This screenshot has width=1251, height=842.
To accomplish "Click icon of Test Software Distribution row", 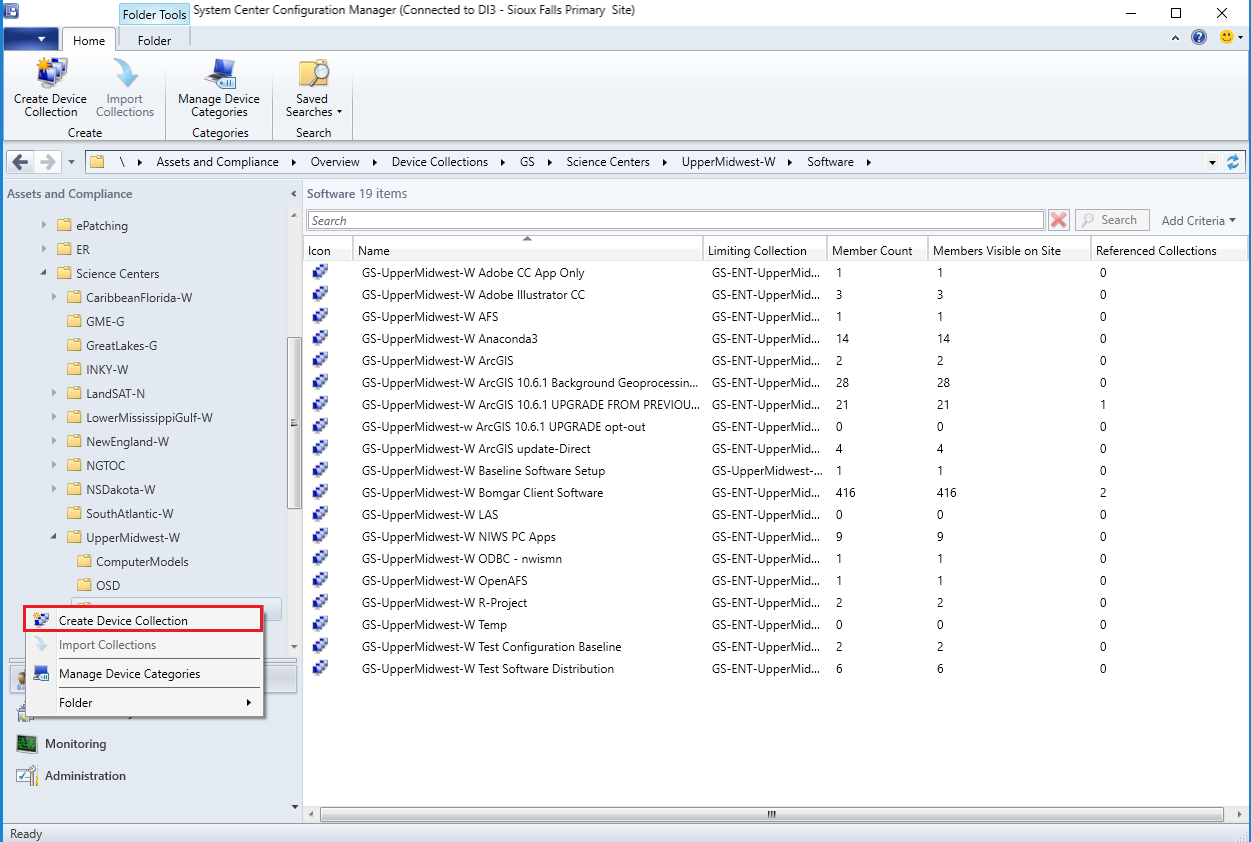I will pyautogui.click(x=320, y=668).
